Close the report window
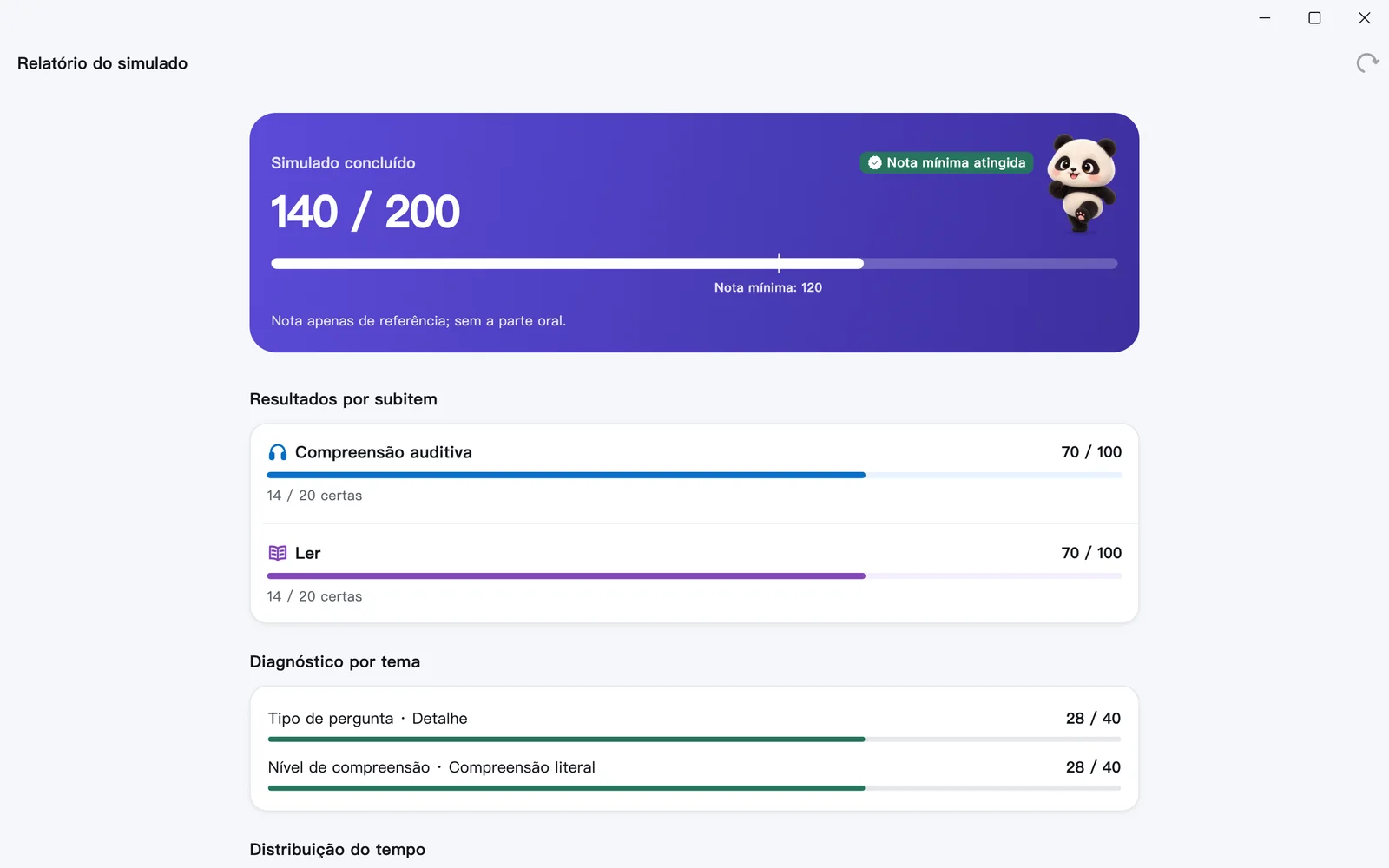 pyautogui.click(x=1364, y=18)
